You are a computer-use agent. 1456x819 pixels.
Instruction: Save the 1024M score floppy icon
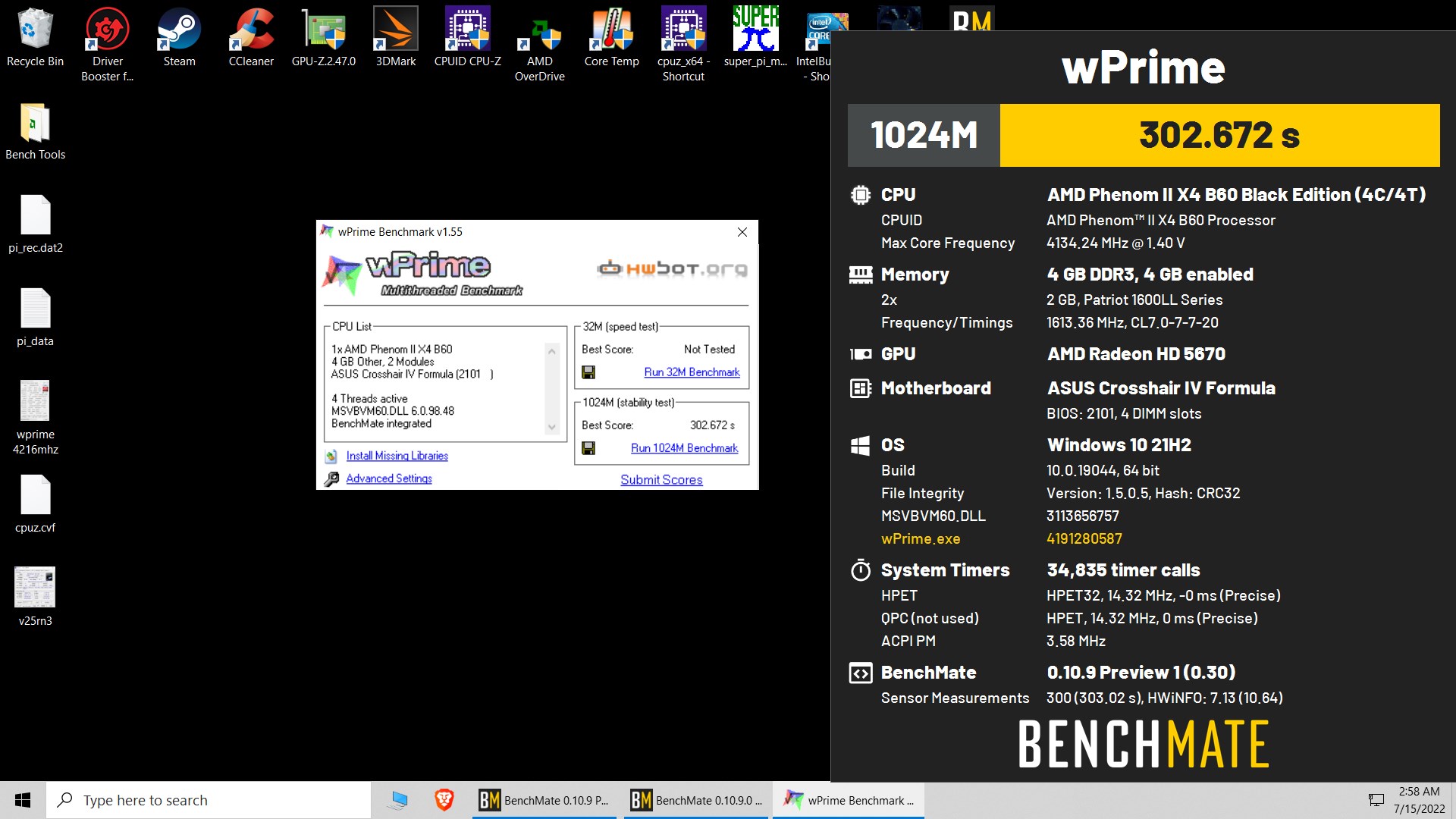coord(588,448)
